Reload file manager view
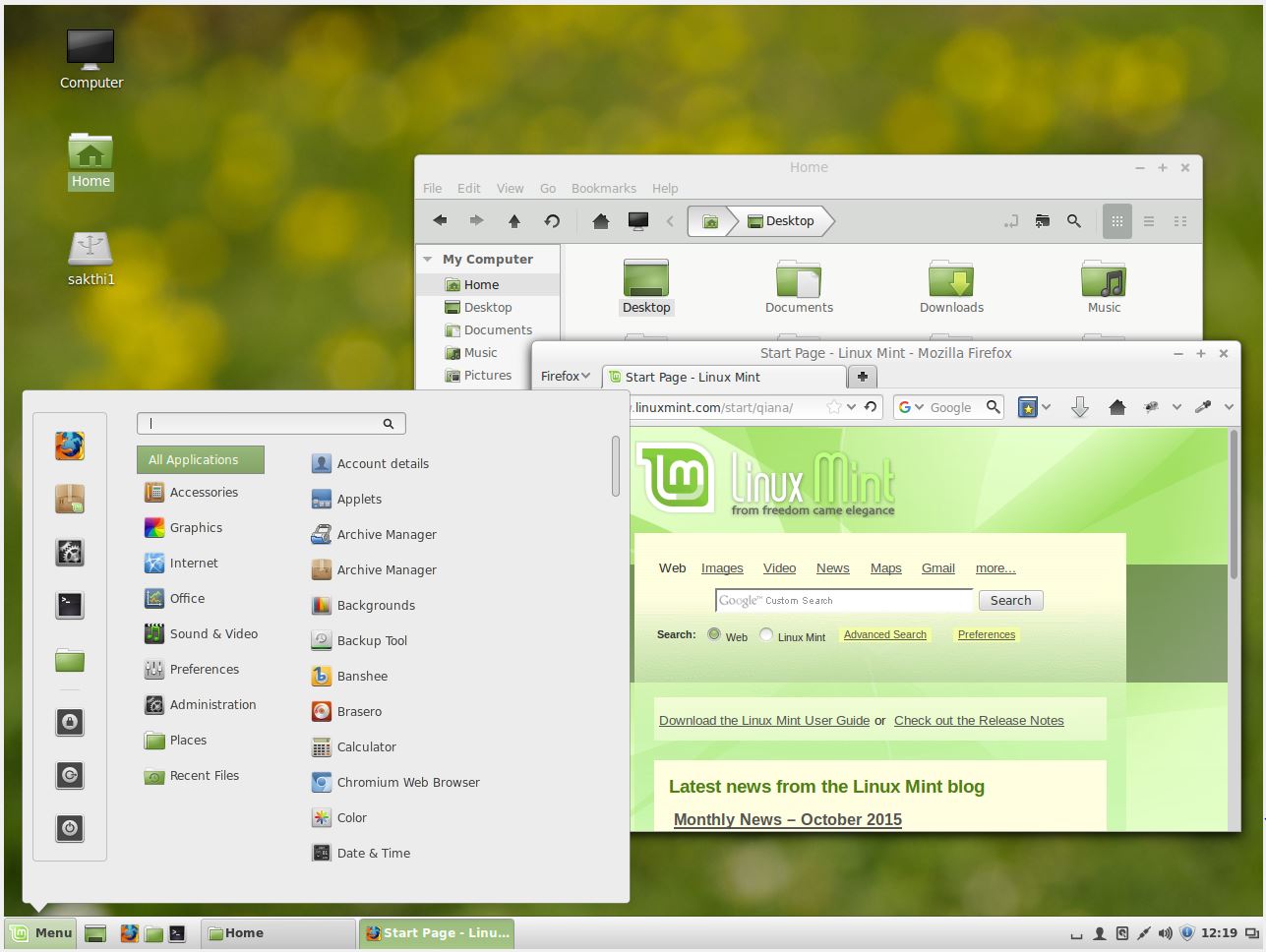The image size is (1266, 952). pos(552,221)
